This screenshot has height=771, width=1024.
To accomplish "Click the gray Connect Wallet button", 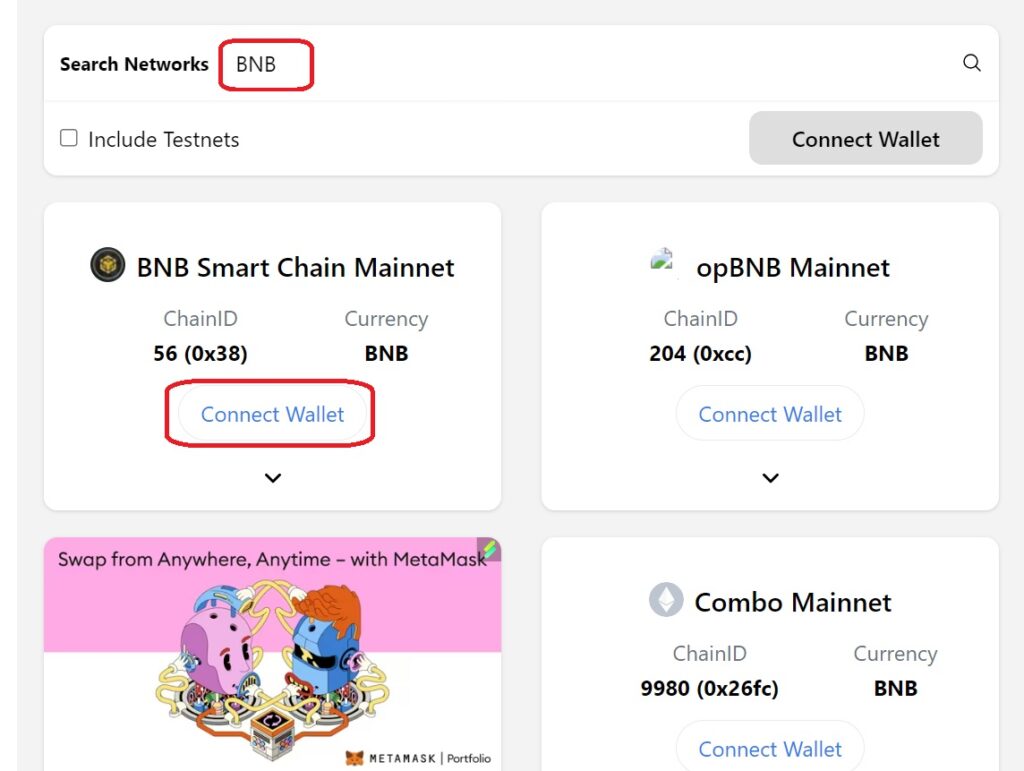I will (x=865, y=138).
